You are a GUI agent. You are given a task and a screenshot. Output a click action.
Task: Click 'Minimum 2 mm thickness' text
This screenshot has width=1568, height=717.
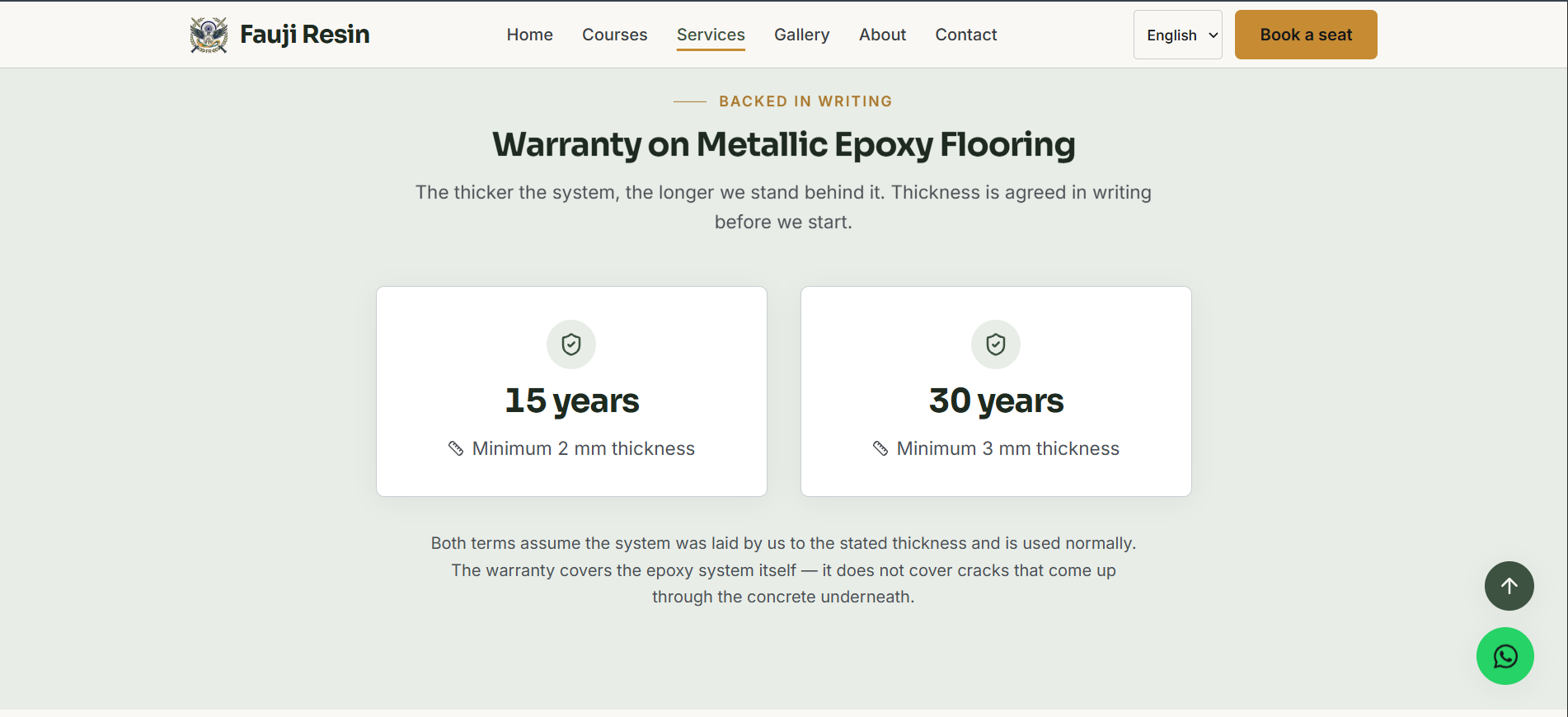pos(584,448)
